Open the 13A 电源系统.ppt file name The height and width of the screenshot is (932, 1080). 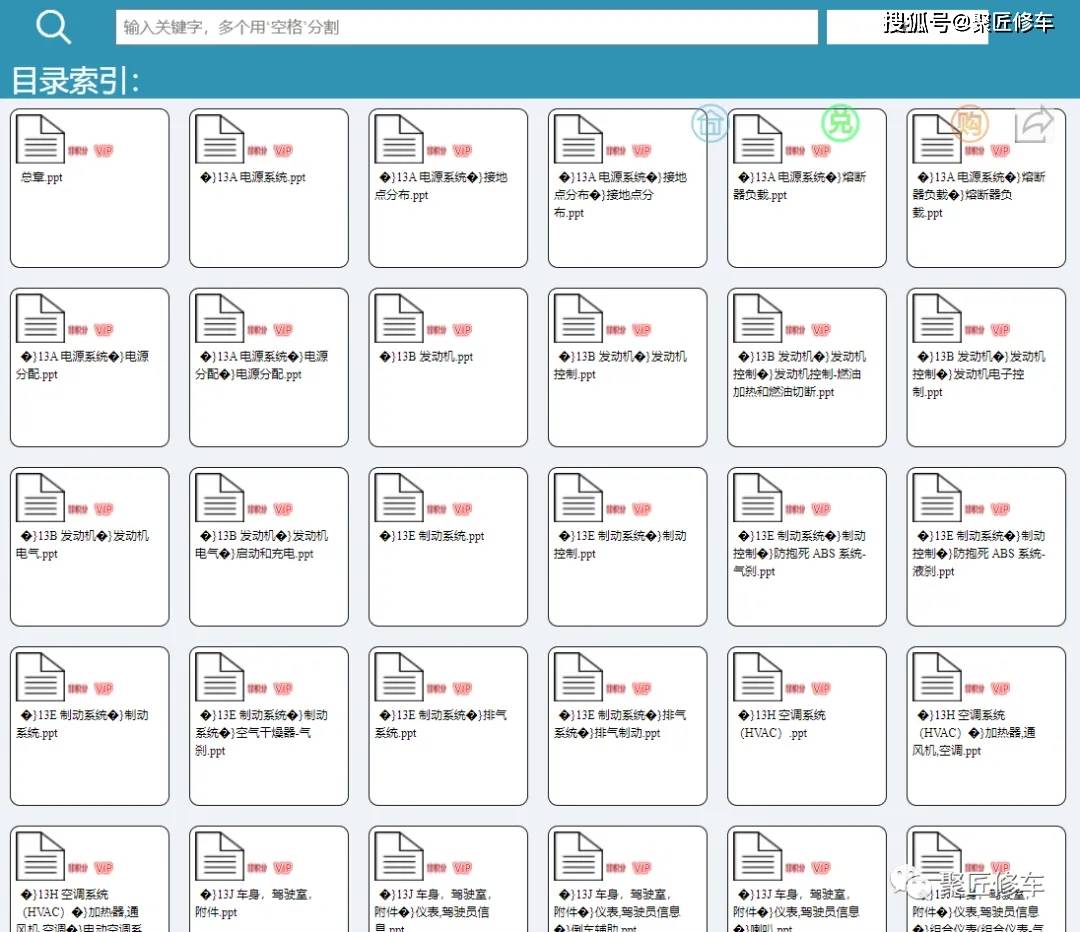pyautogui.click(x=253, y=178)
